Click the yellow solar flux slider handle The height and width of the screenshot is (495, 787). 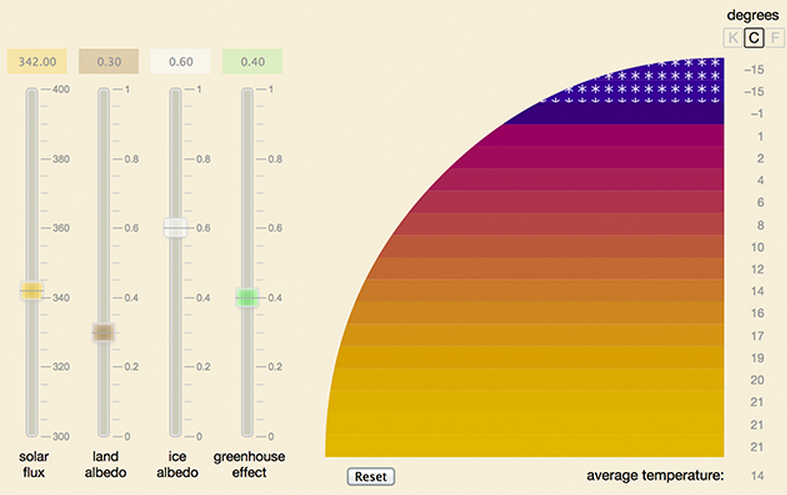click(32, 291)
